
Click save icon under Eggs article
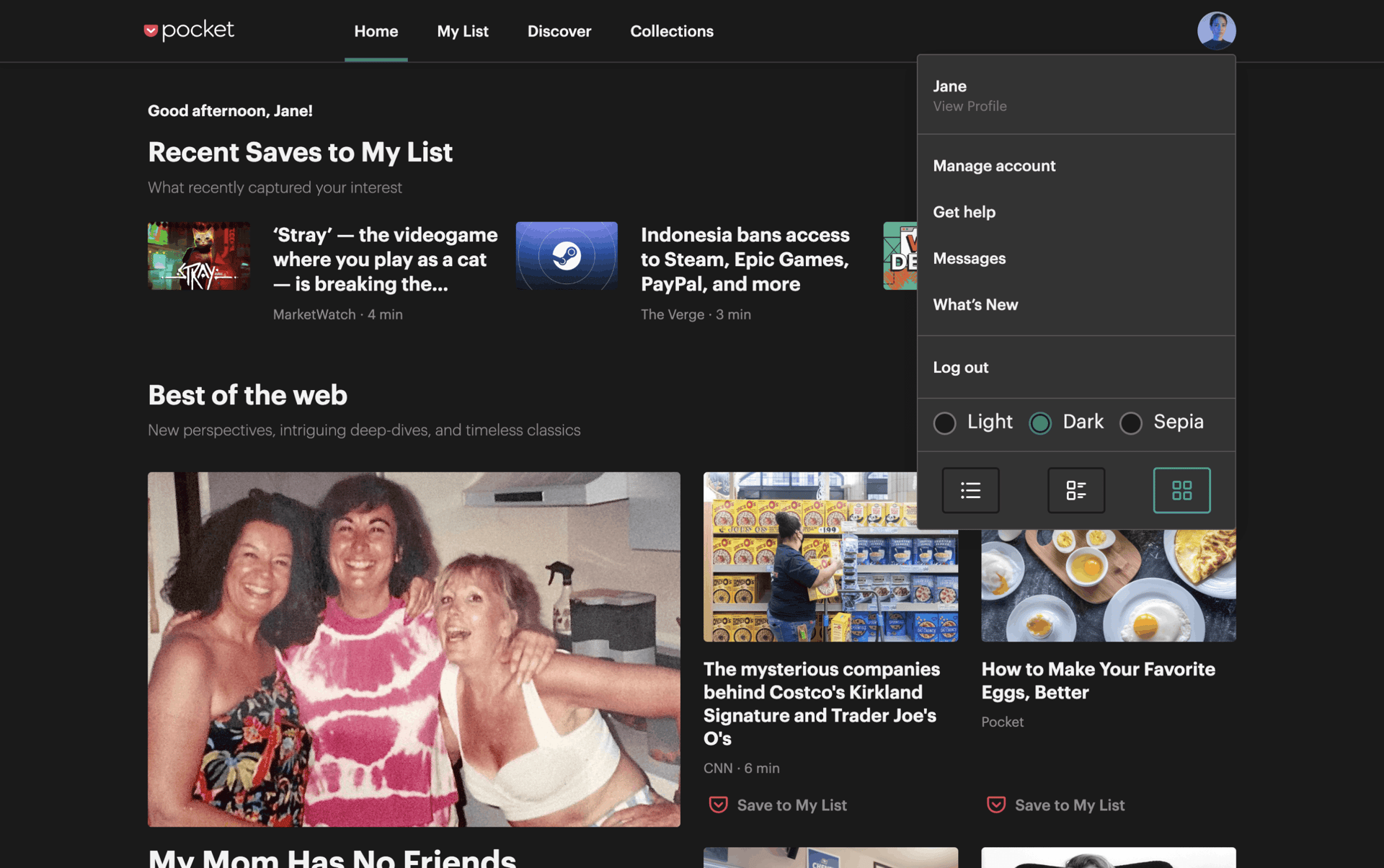tap(996, 805)
